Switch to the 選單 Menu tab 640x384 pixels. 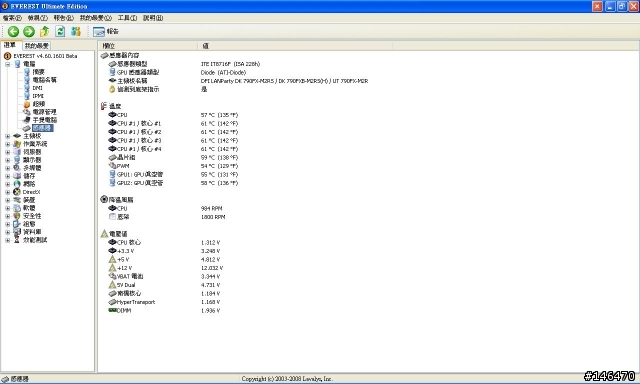pyautogui.click(x=10, y=45)
